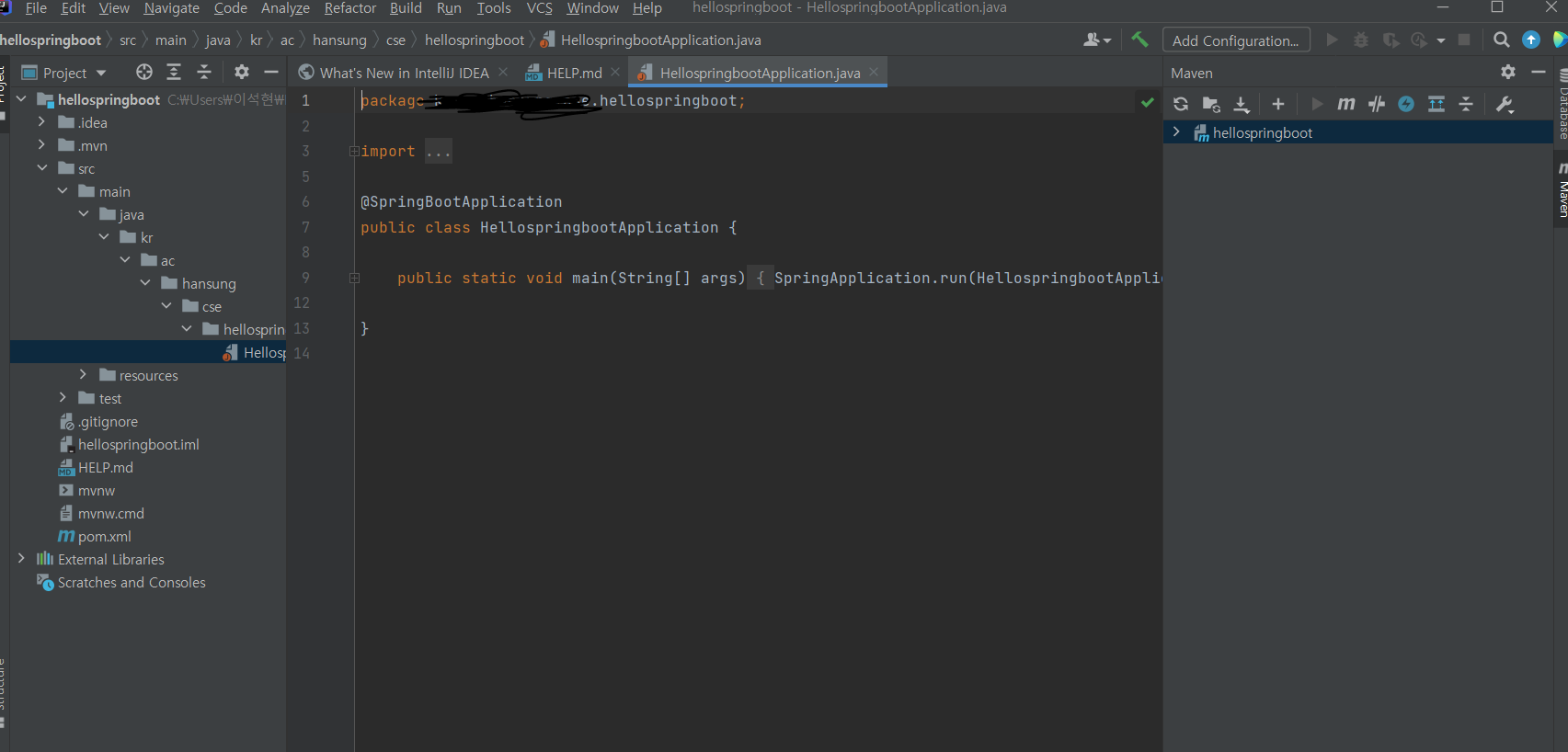The image size is (1568, 752).
Task: Expand the .idea folder
Action: 41,121
